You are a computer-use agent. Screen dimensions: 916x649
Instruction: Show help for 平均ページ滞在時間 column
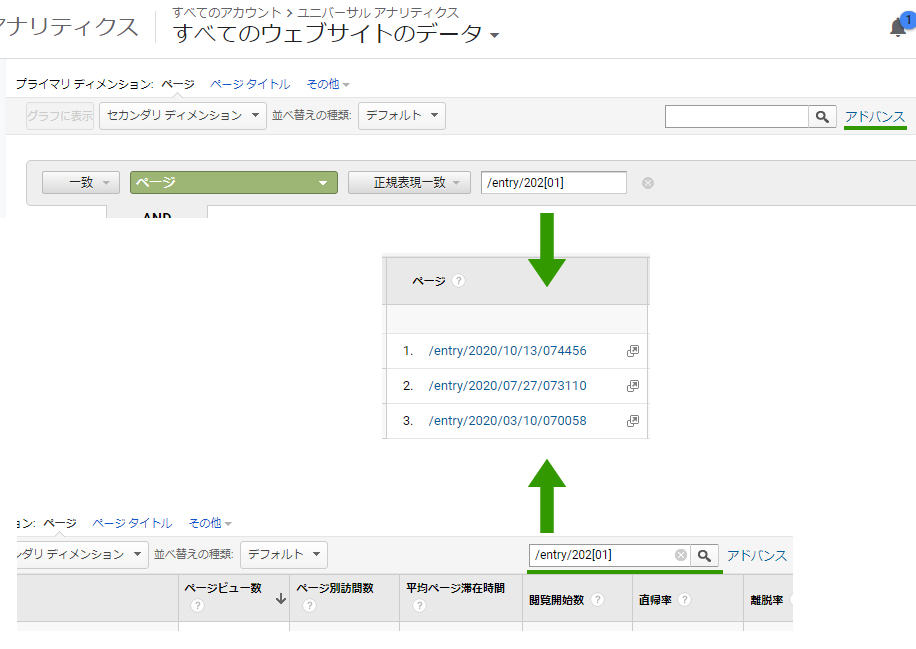coord(419,606)
